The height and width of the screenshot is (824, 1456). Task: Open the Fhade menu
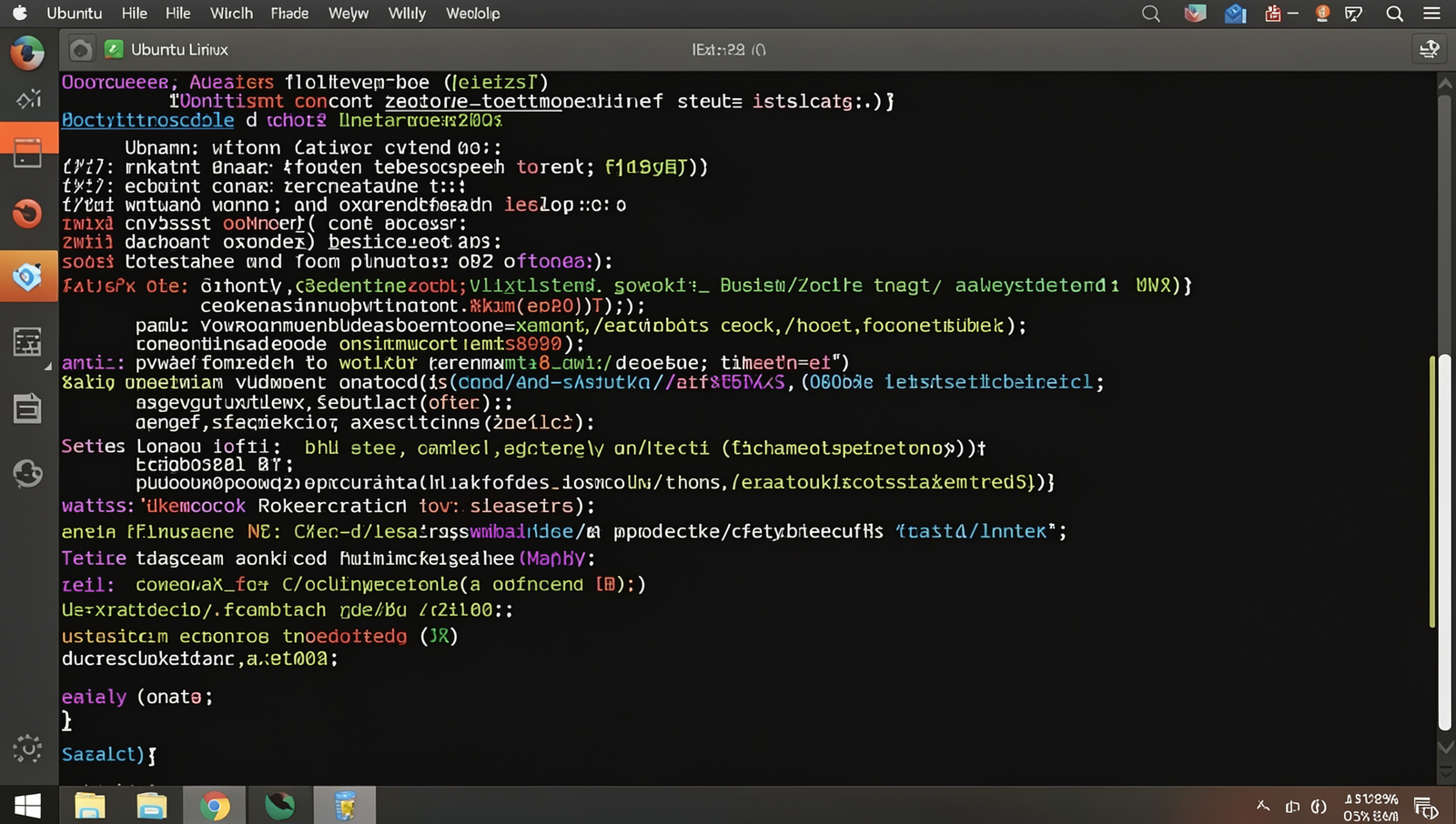(x=289, y=14)
